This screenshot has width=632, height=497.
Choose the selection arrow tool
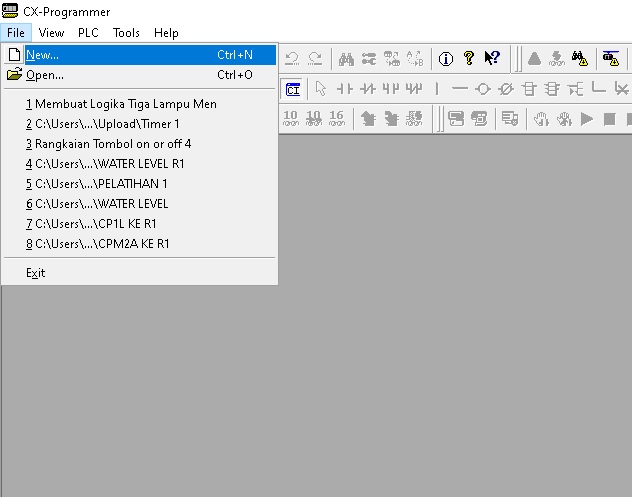coord(321,89)
